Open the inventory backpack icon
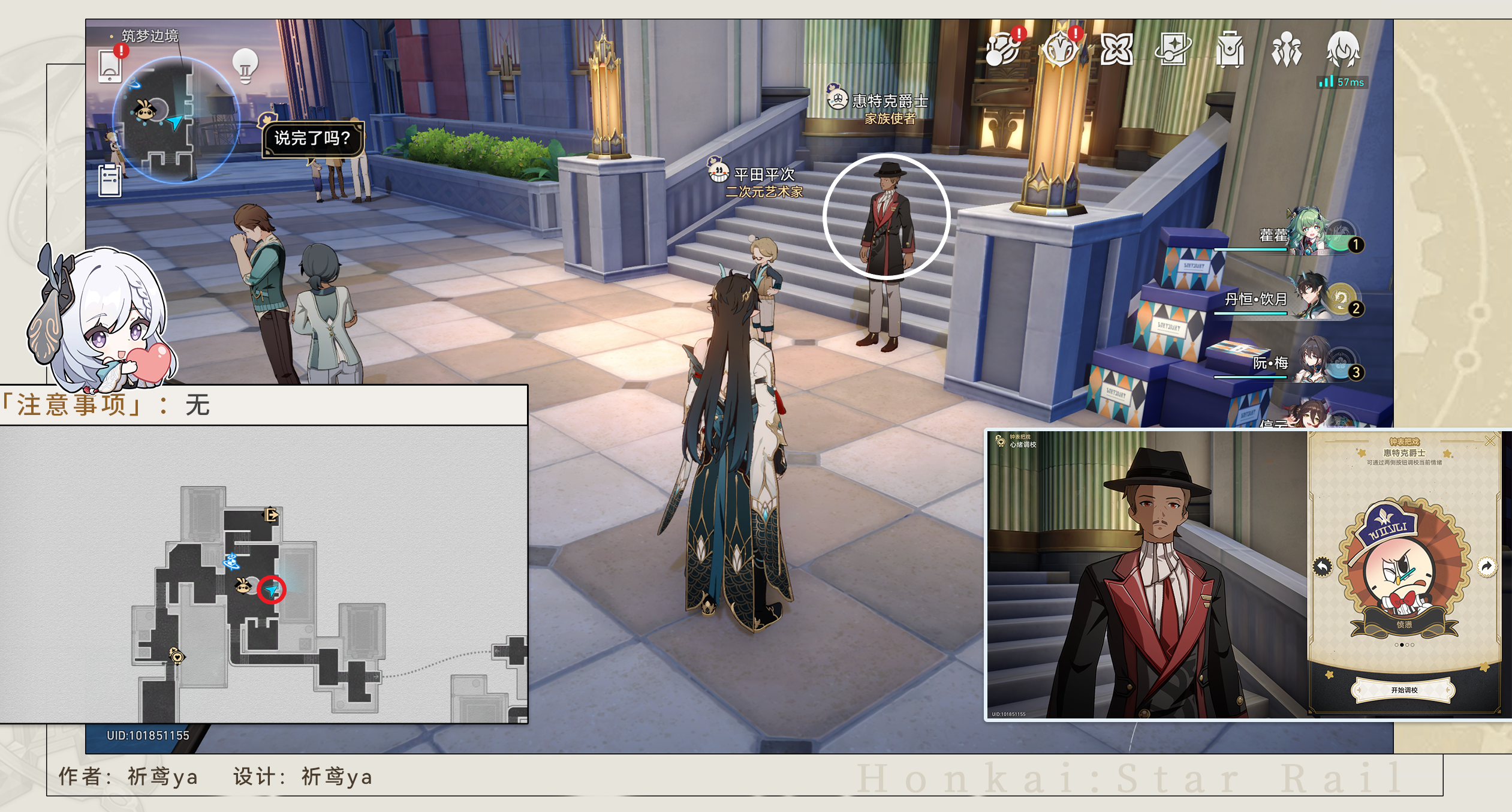The height and width of the screenshot is (812, 1512). coord(1230,49)
